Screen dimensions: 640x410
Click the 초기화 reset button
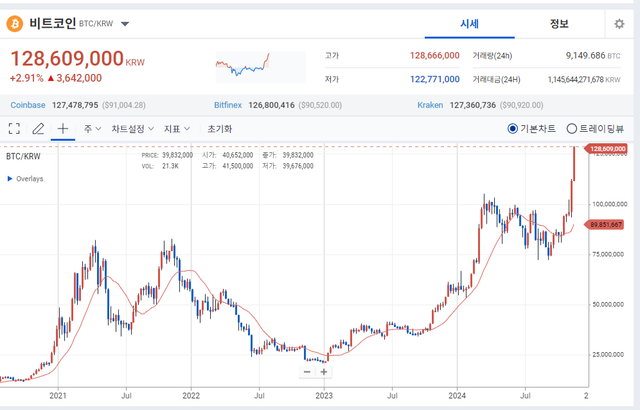tap(220, 129)
